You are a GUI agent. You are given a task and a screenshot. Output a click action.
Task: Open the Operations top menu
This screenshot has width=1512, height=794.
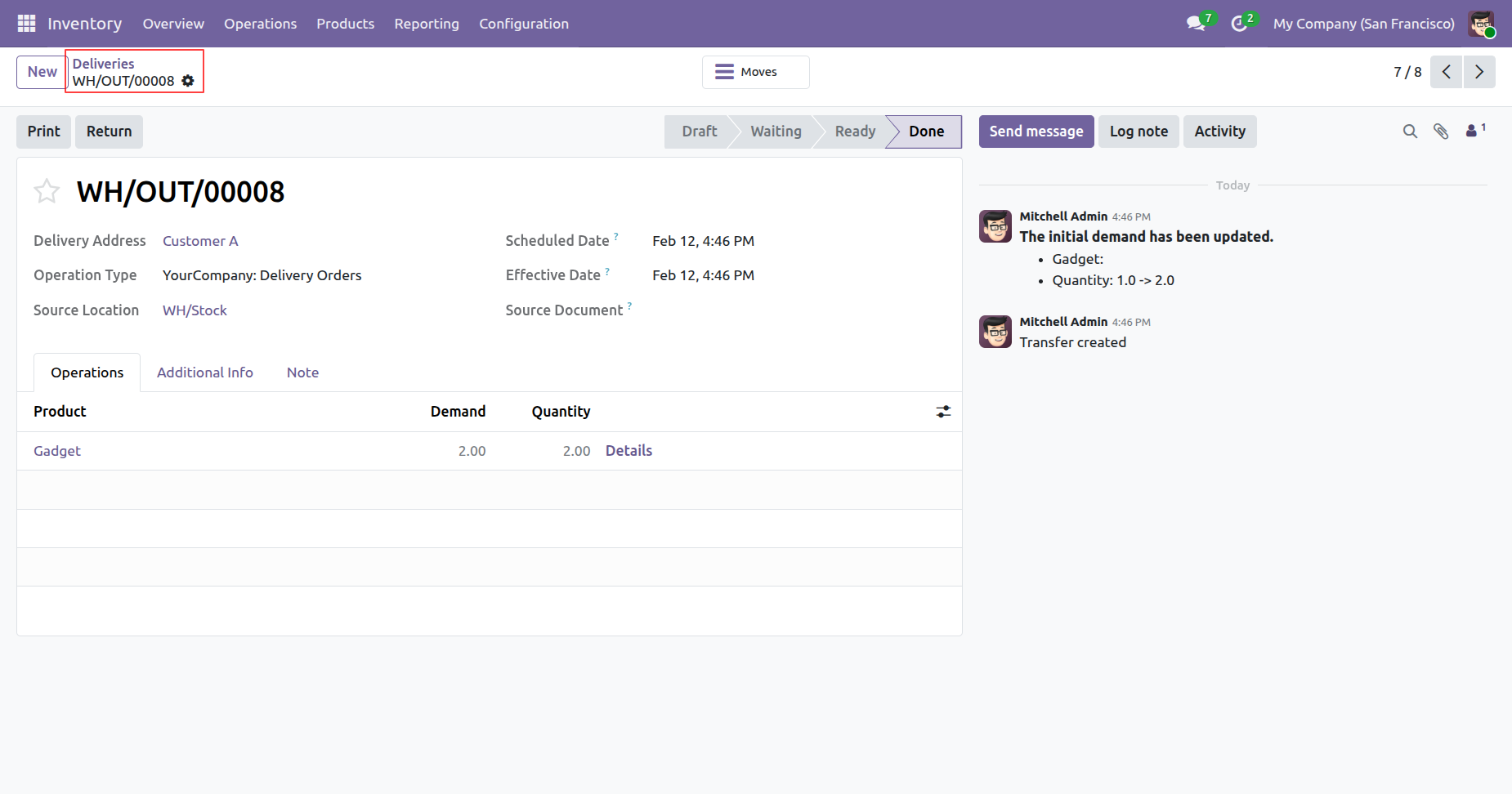[x=261, y=24]
